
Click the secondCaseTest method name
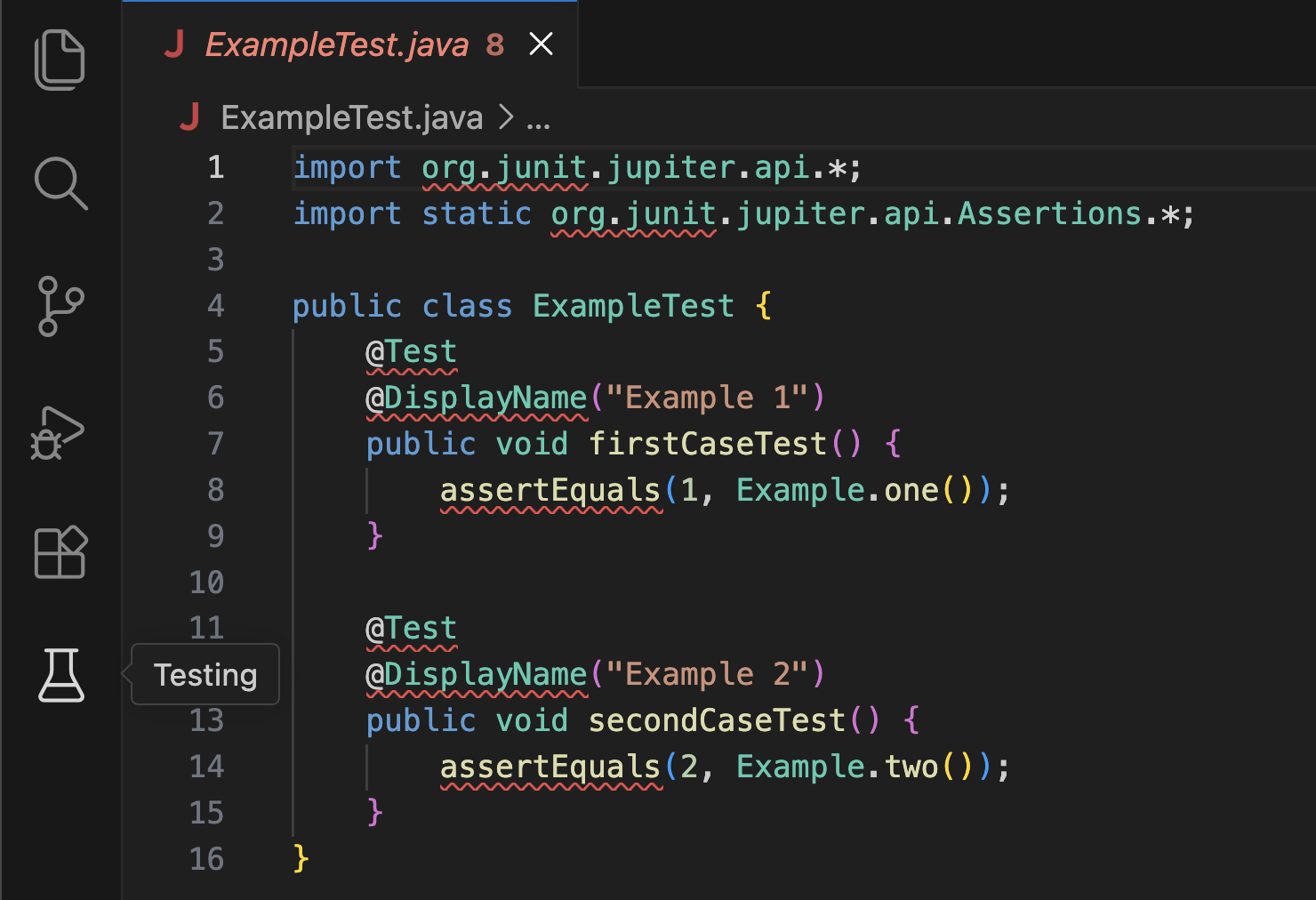[717, 720]
